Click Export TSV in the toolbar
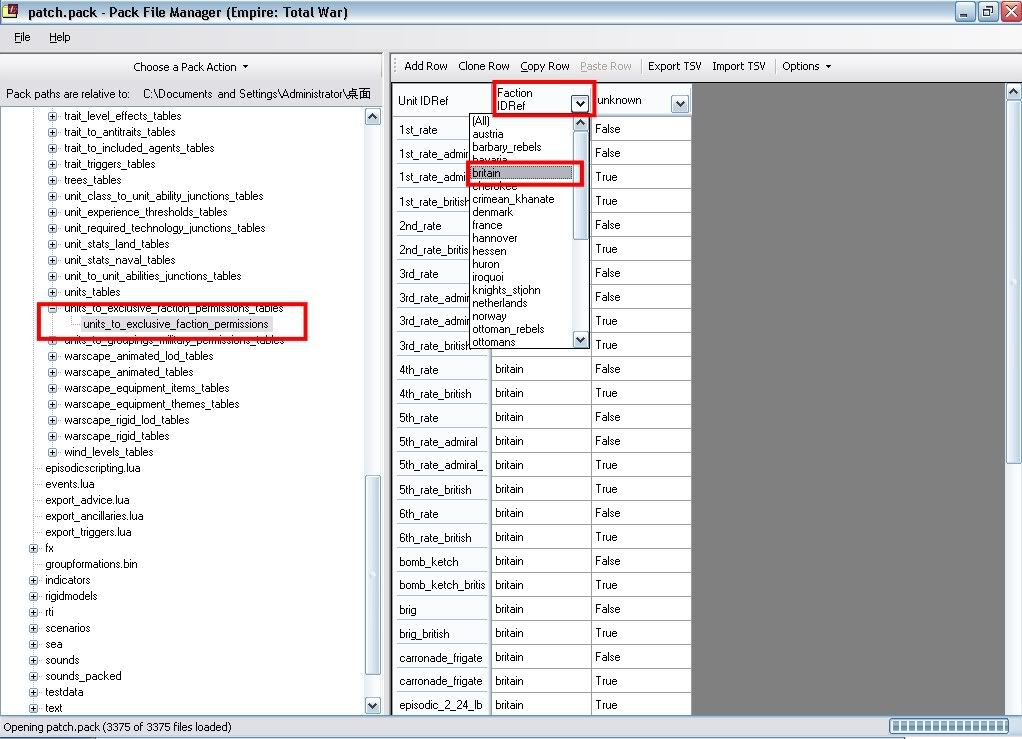This screenshot has width=1022, height=739. (x=674, y=66)
